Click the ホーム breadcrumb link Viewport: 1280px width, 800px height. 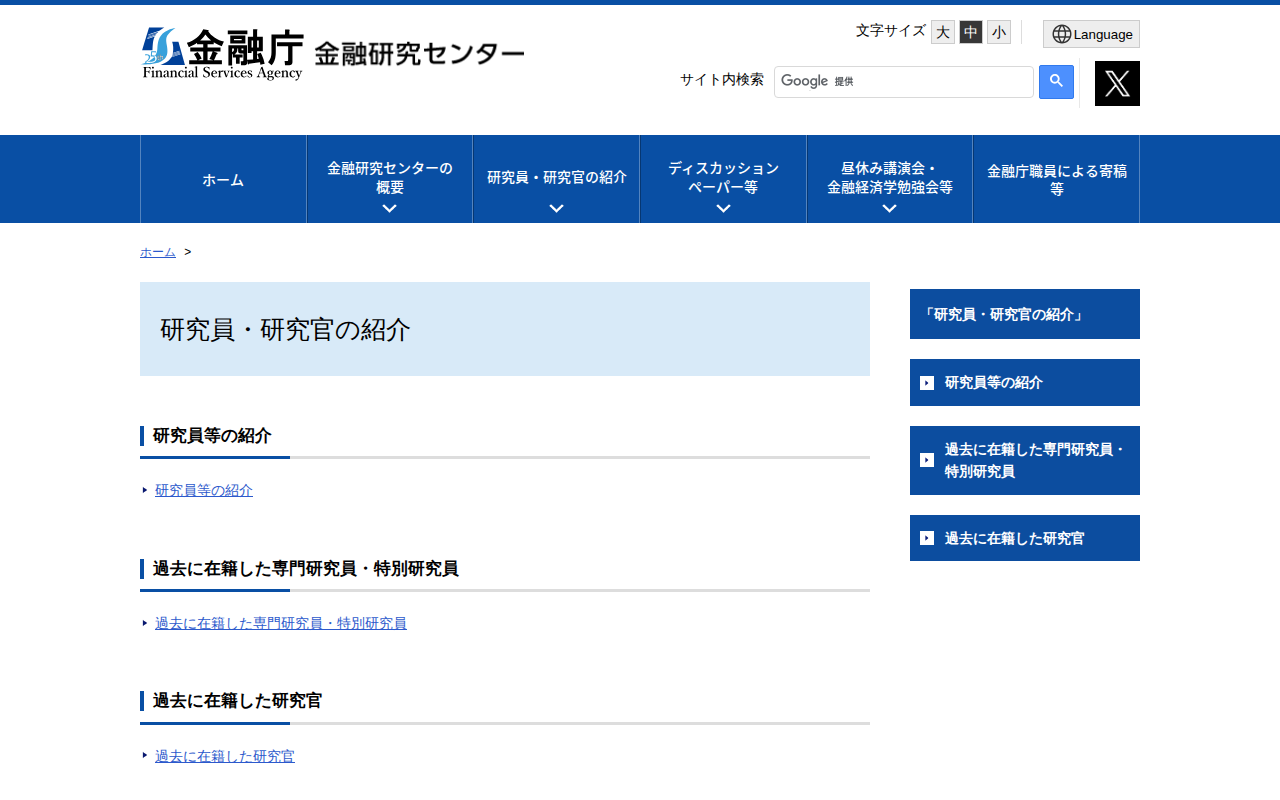[158, 252]
